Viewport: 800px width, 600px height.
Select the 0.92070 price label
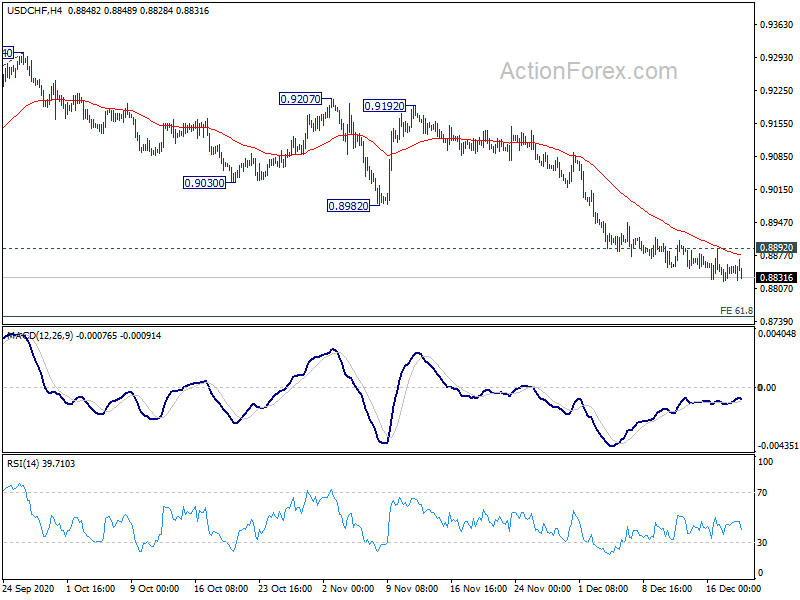(x=301, y=99)
